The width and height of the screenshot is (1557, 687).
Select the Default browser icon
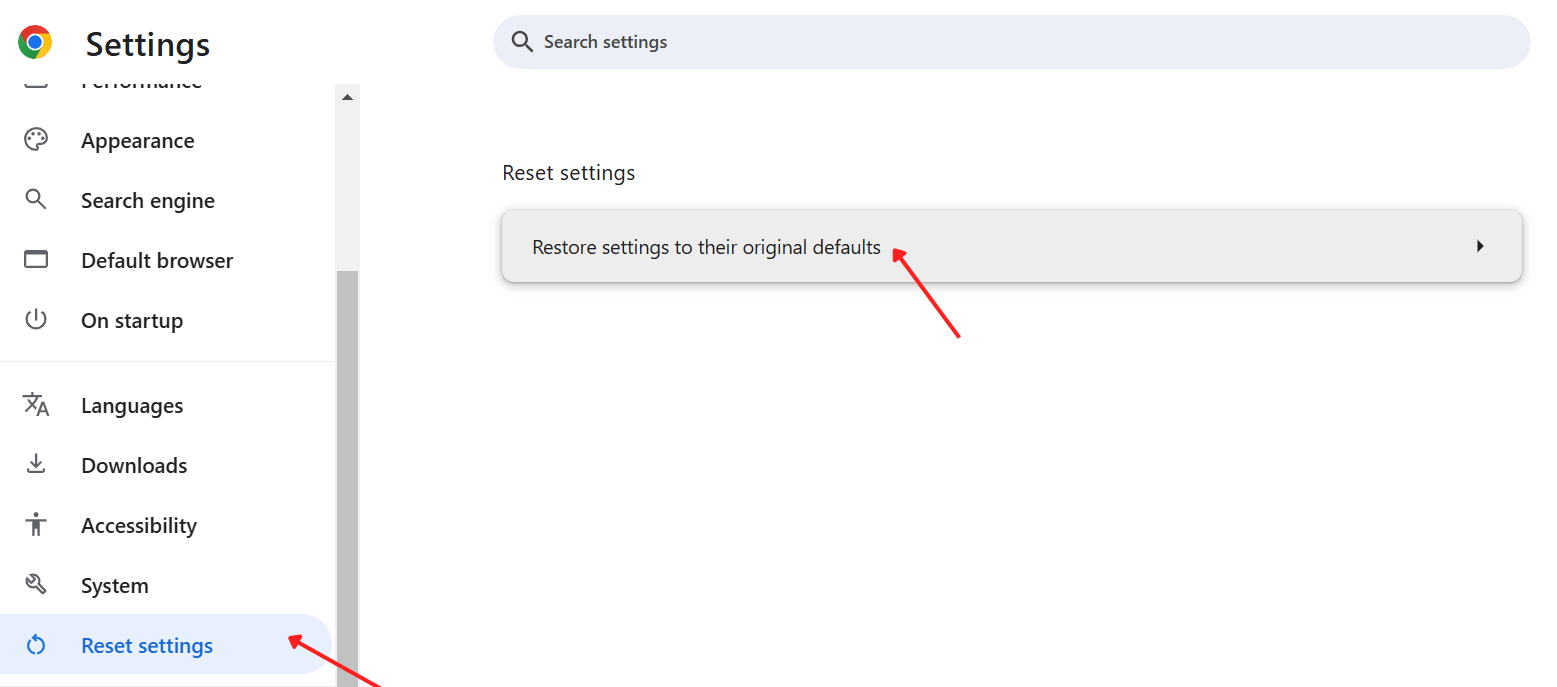36,260
